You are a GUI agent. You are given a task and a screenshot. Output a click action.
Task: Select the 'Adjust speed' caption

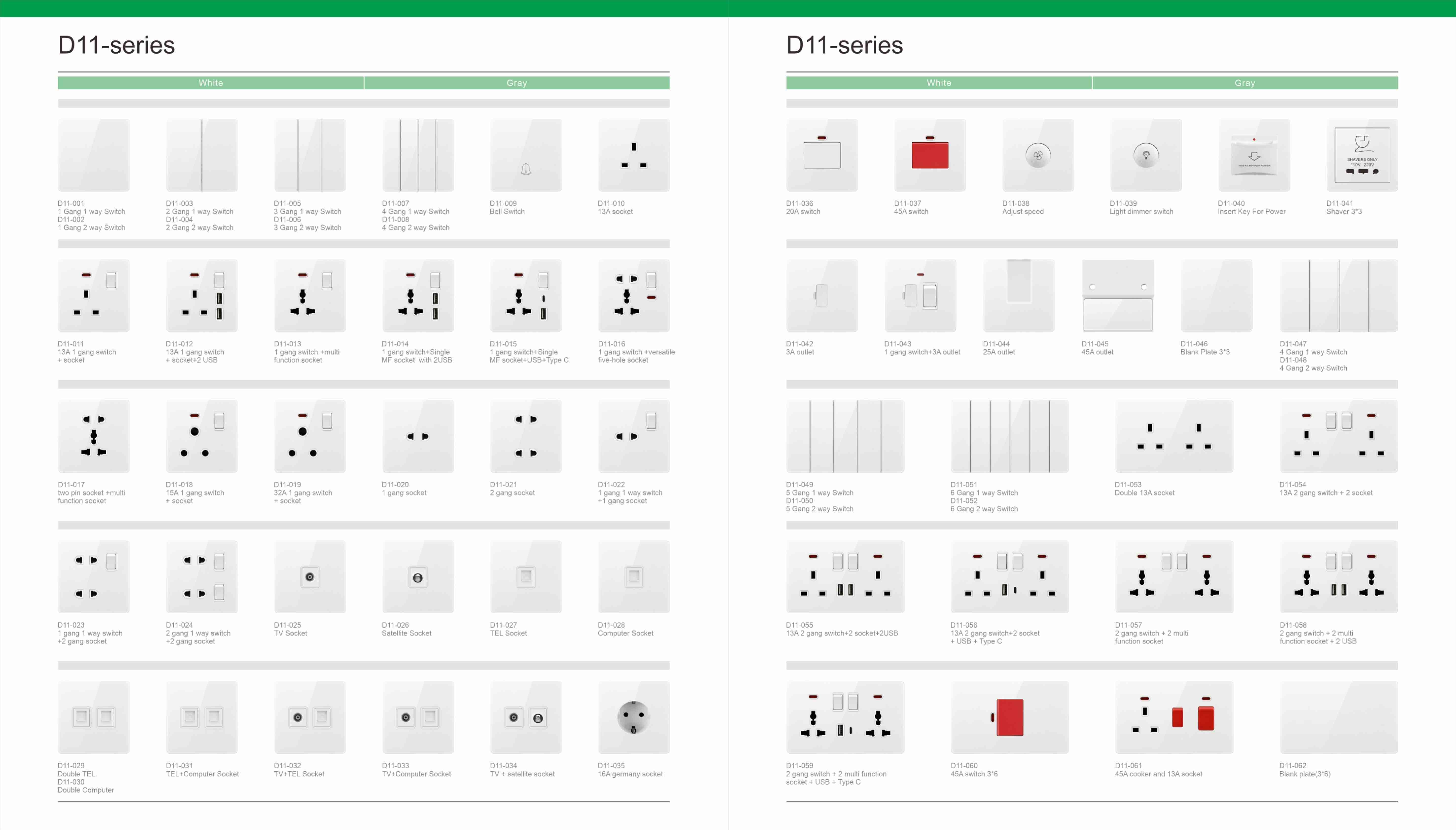(1023, 212)
